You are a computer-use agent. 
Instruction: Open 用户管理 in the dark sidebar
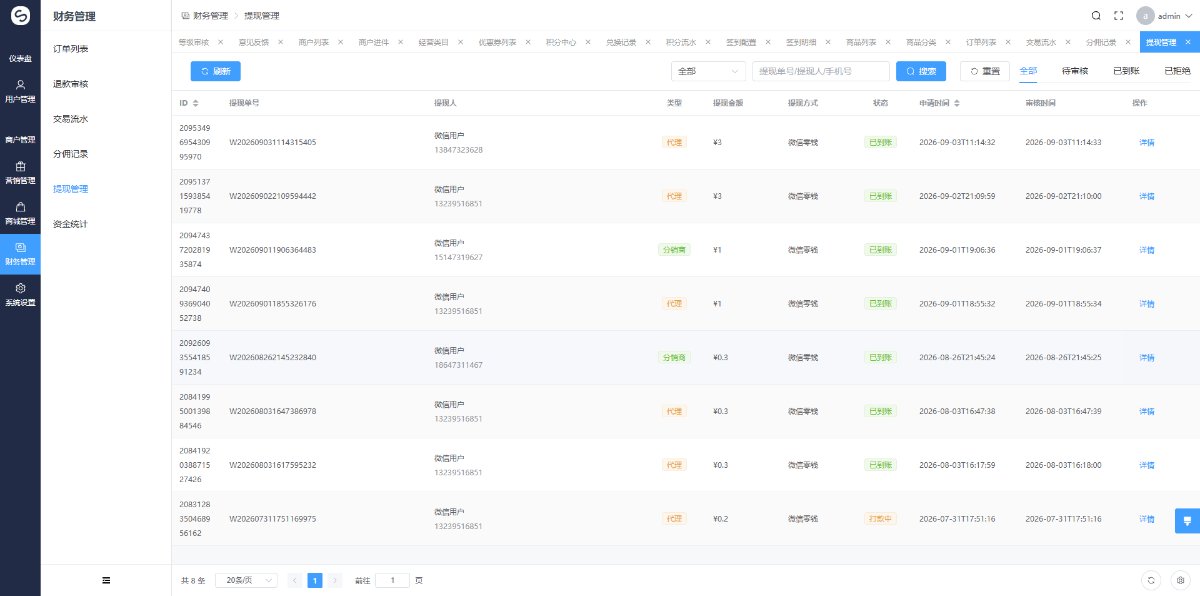tap(20, 91)
